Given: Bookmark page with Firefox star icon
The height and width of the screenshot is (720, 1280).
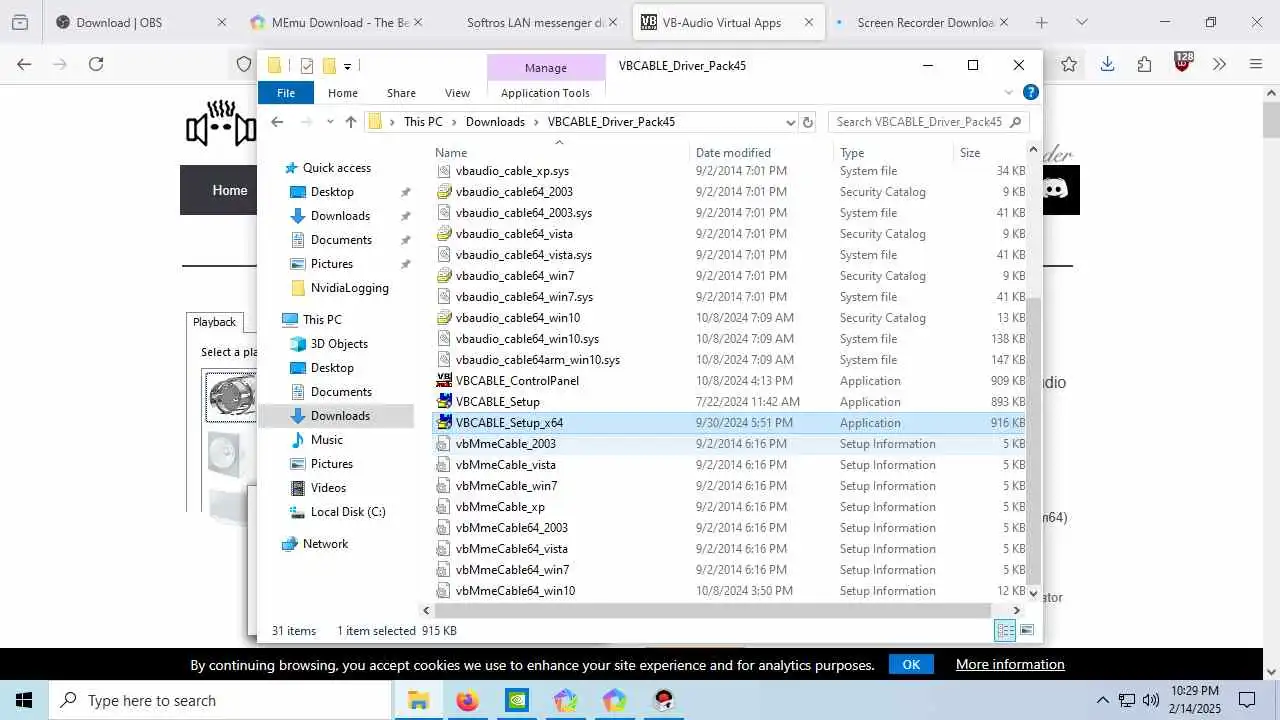Looking at the screenshot, I should click(1069, 64).
